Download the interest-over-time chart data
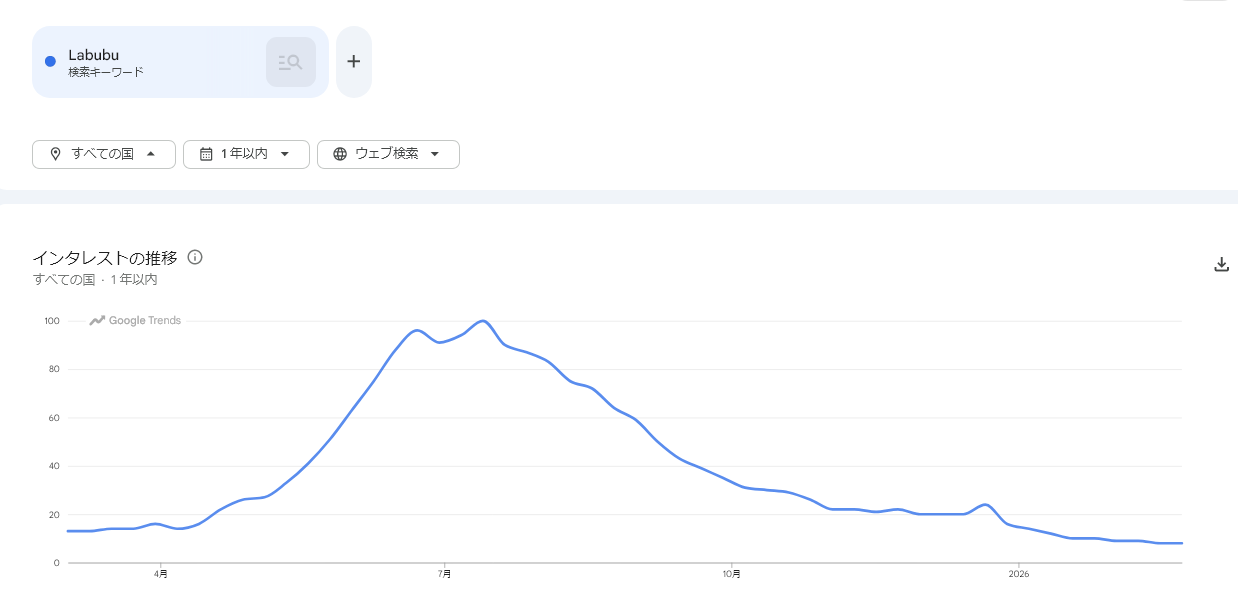The width and height of the screenshot is (1238, 592). coord(1221,264)
